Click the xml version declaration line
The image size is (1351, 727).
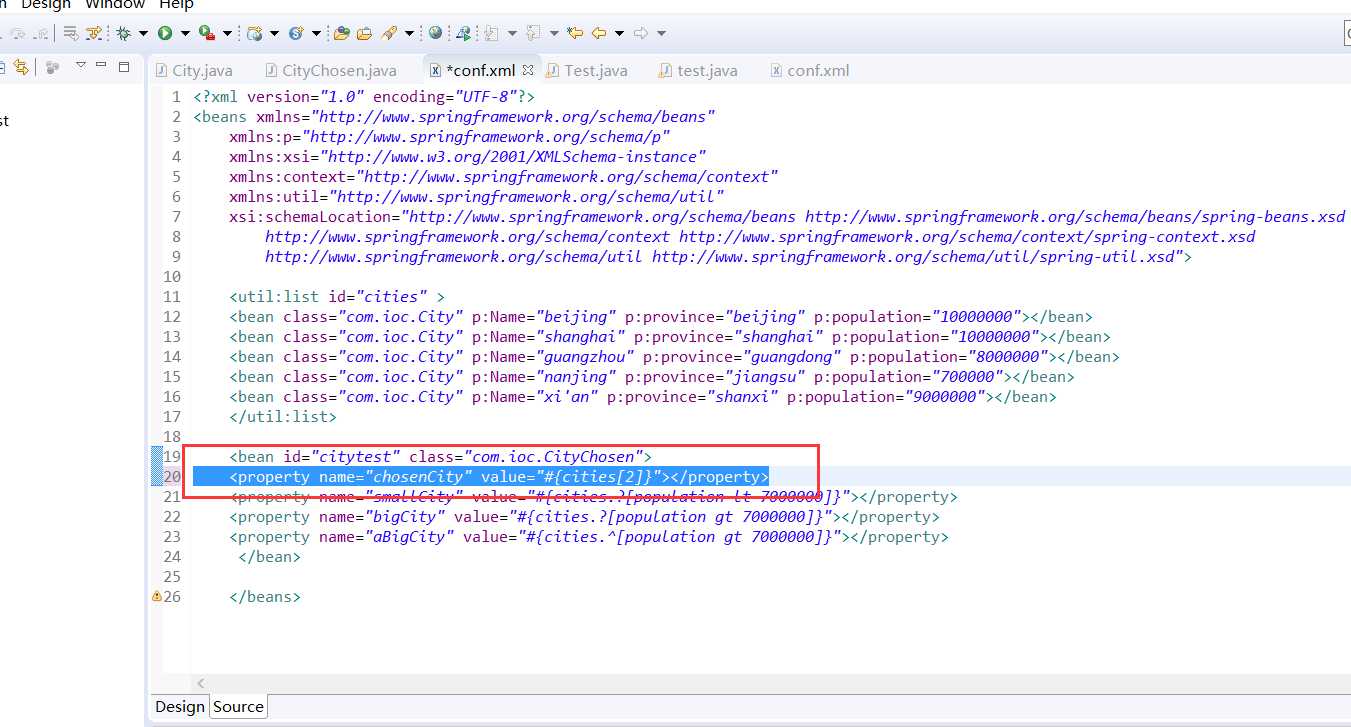point(364,97)
